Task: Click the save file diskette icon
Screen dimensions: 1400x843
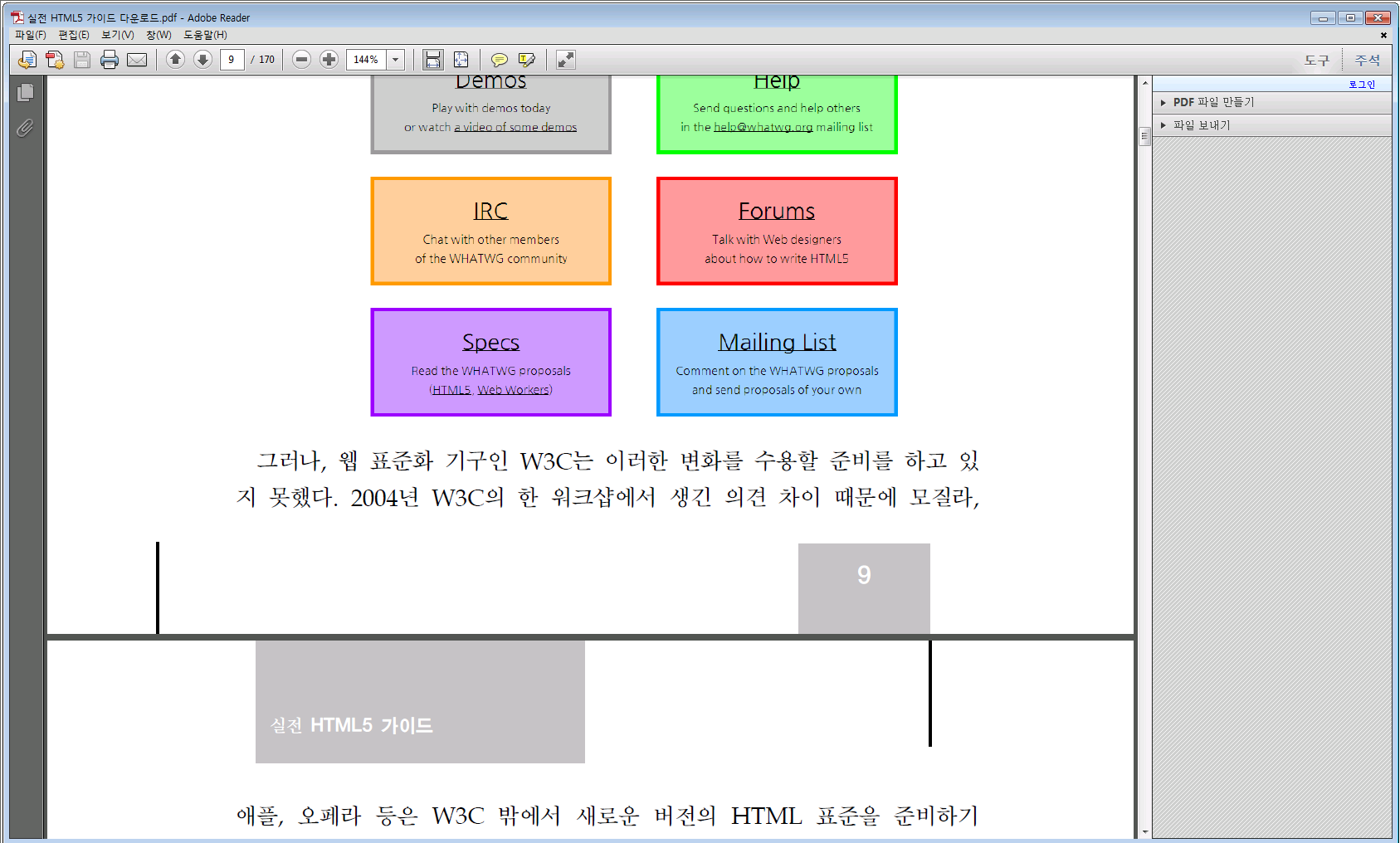Action: (82, 60)
